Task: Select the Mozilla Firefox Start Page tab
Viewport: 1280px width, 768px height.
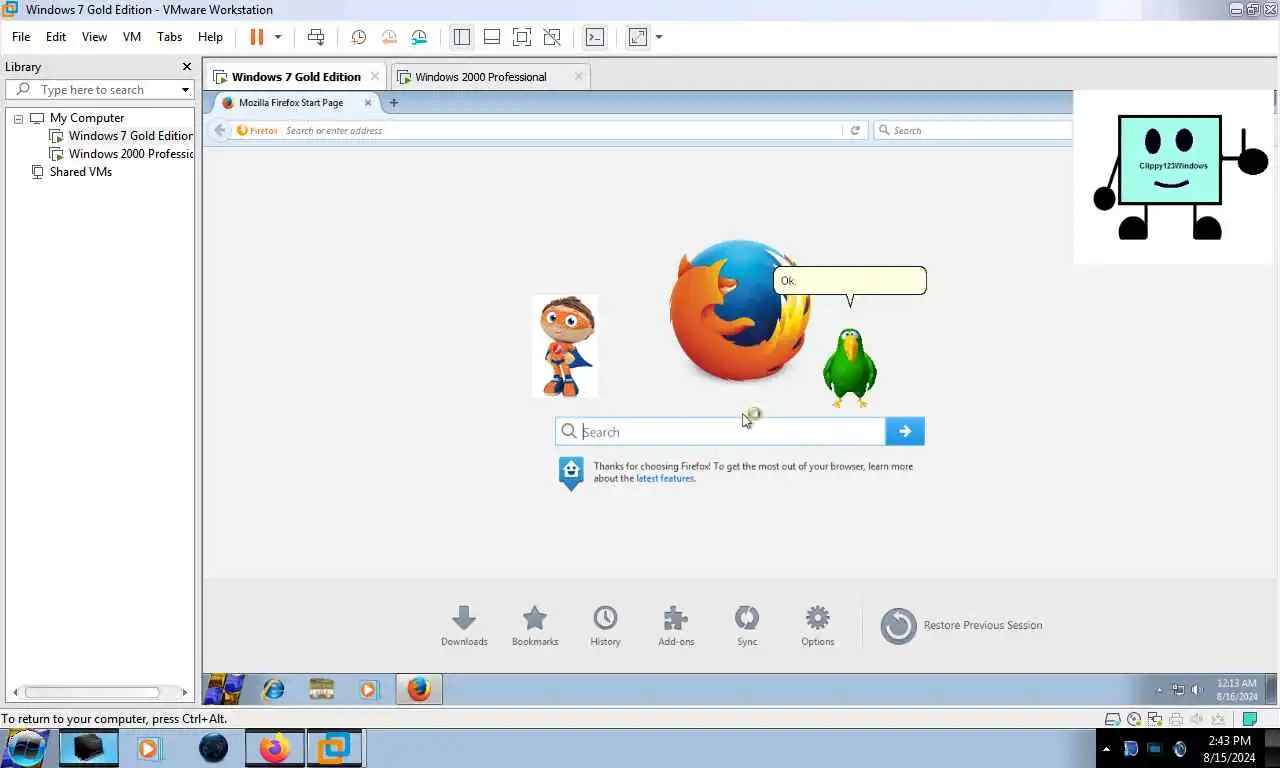Action: tap(293, 103)
